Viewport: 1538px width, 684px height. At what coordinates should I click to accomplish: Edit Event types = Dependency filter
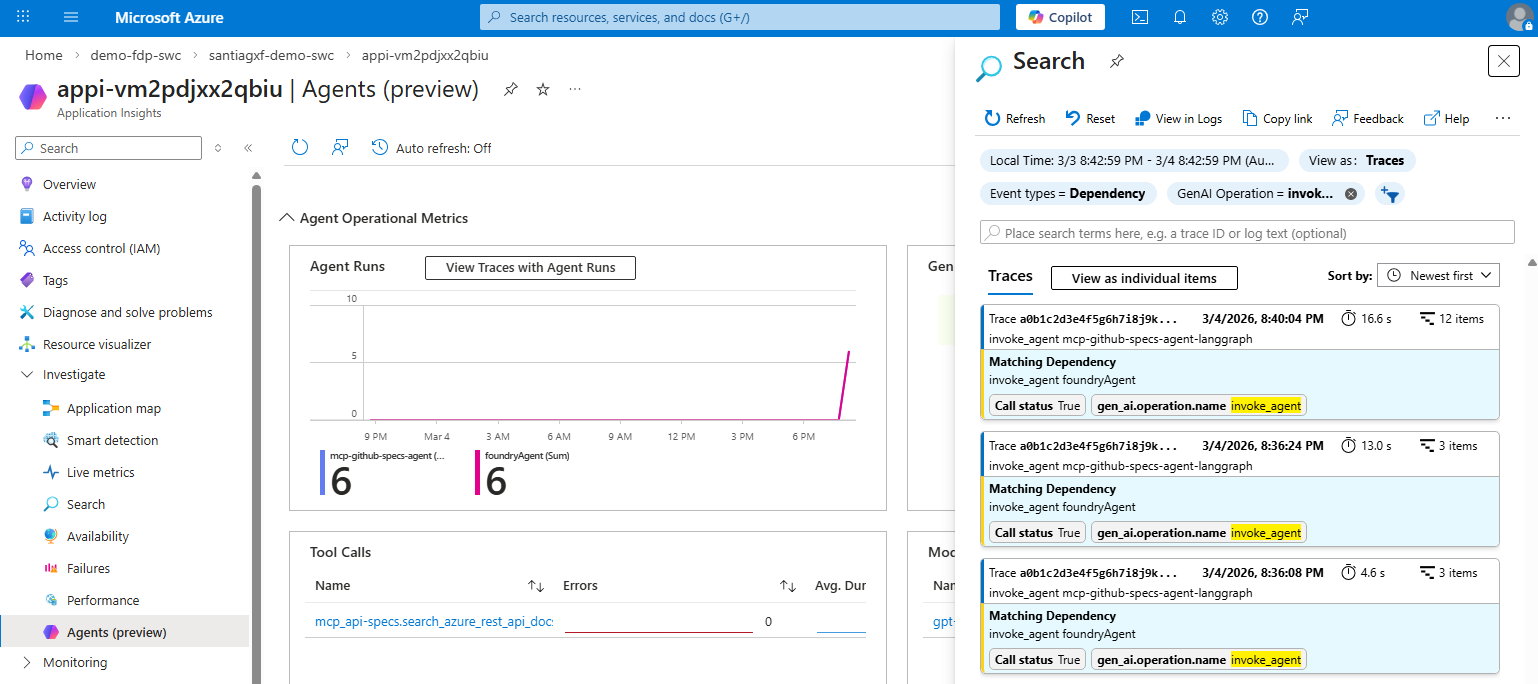1068,193
